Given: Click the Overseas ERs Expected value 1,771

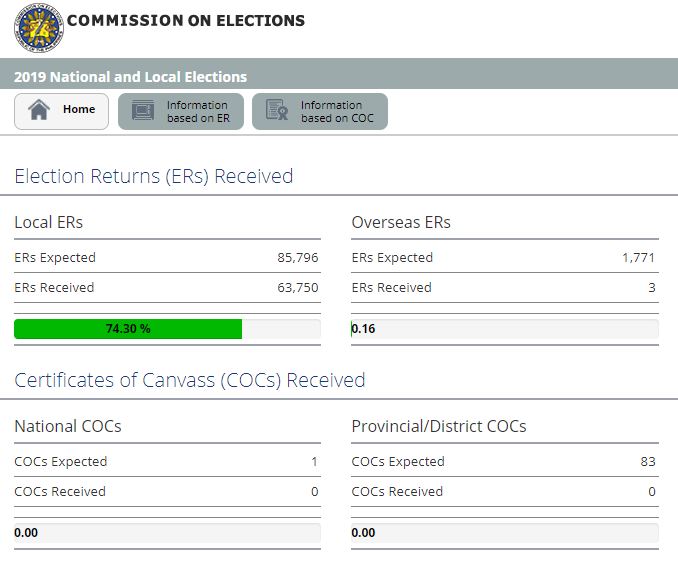Looking at the screenshot, I should 638,258.
